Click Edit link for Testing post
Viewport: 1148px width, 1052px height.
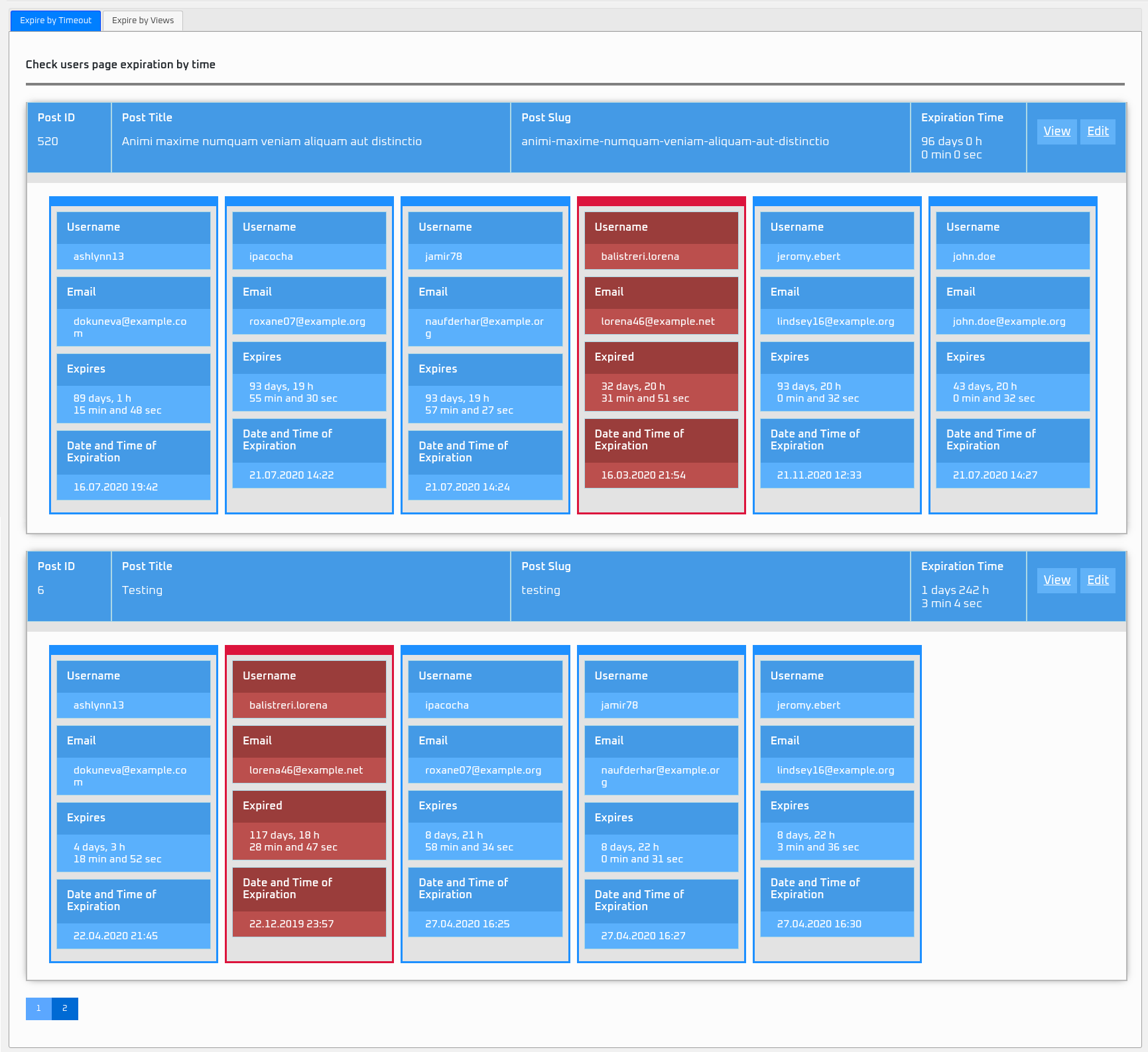point(1098,580)
